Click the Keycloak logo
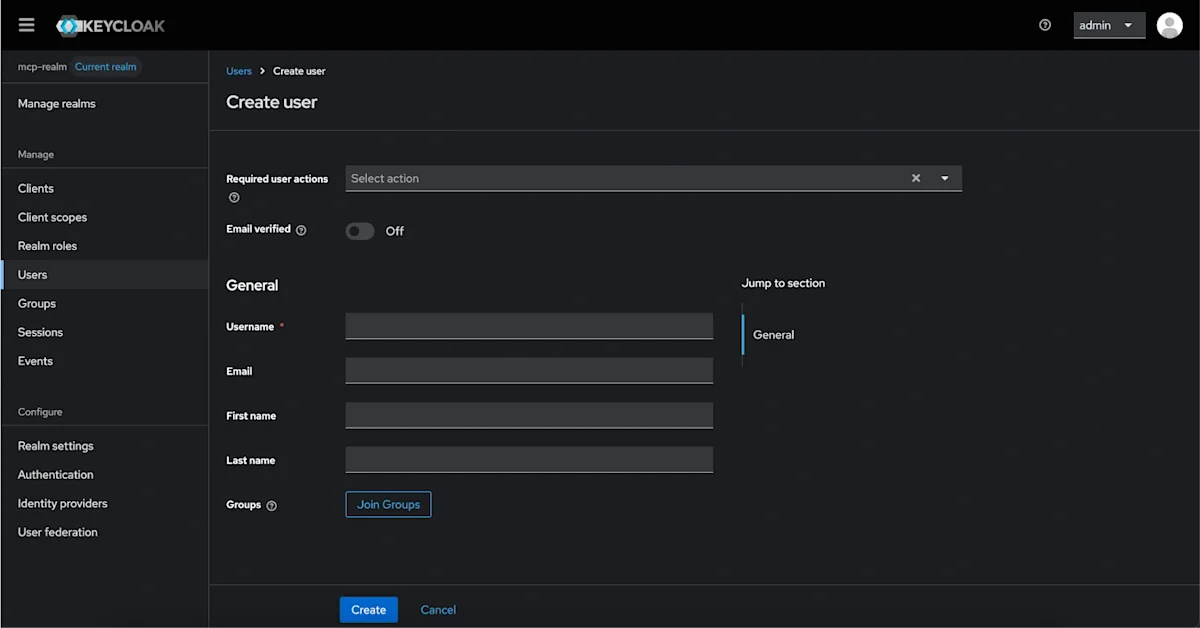The height and width of the screenshot is (628, 1200). [110, 26]
